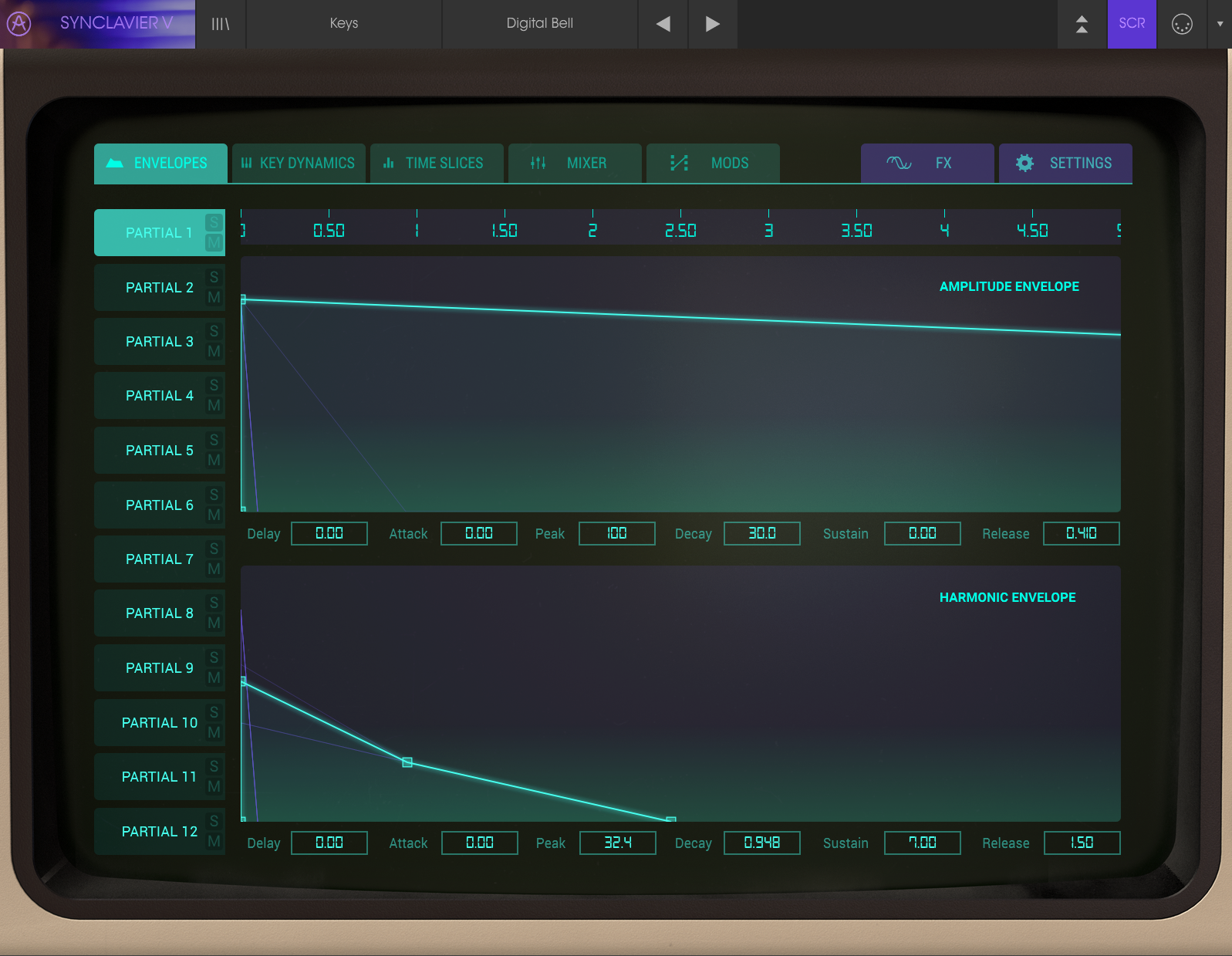Mute Partial 4 with M button
This screenshot has height=956, width=1232.
(214, 405)
